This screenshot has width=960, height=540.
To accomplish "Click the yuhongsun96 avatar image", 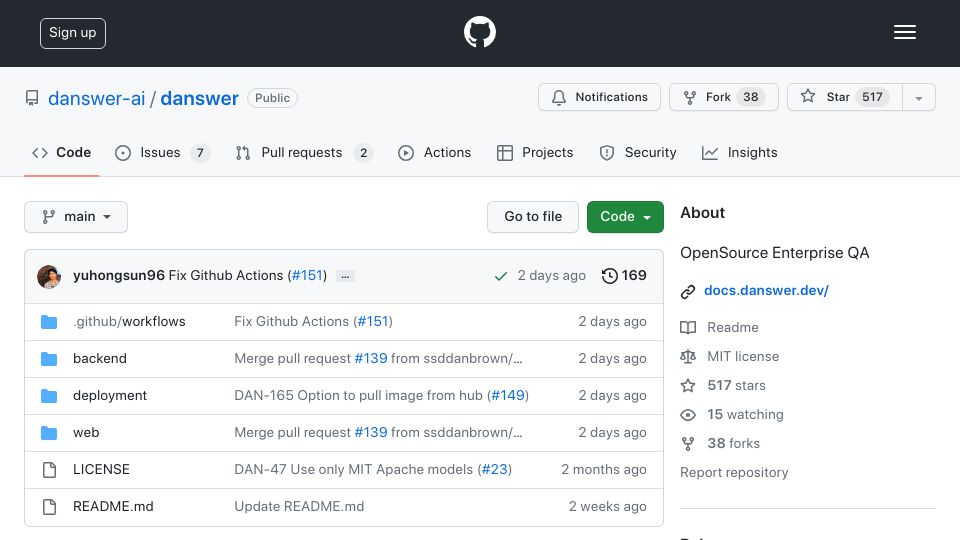I will click(49, 276).
